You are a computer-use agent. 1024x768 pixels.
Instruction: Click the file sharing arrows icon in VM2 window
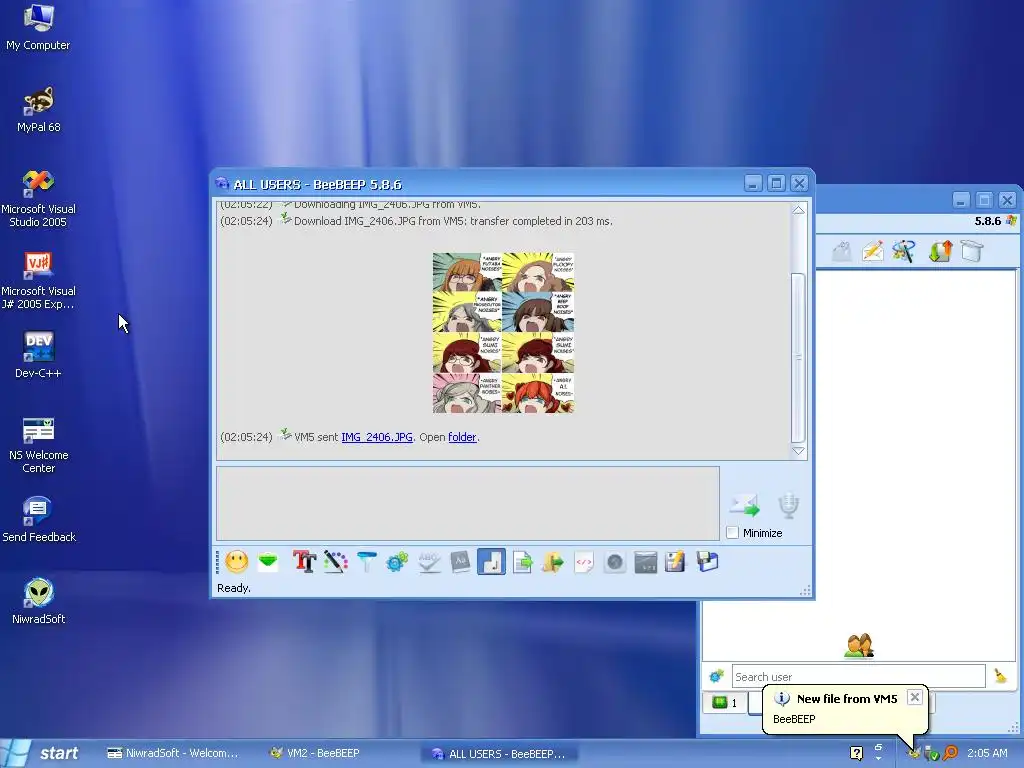pyautogui.click(x=940, y=251)
